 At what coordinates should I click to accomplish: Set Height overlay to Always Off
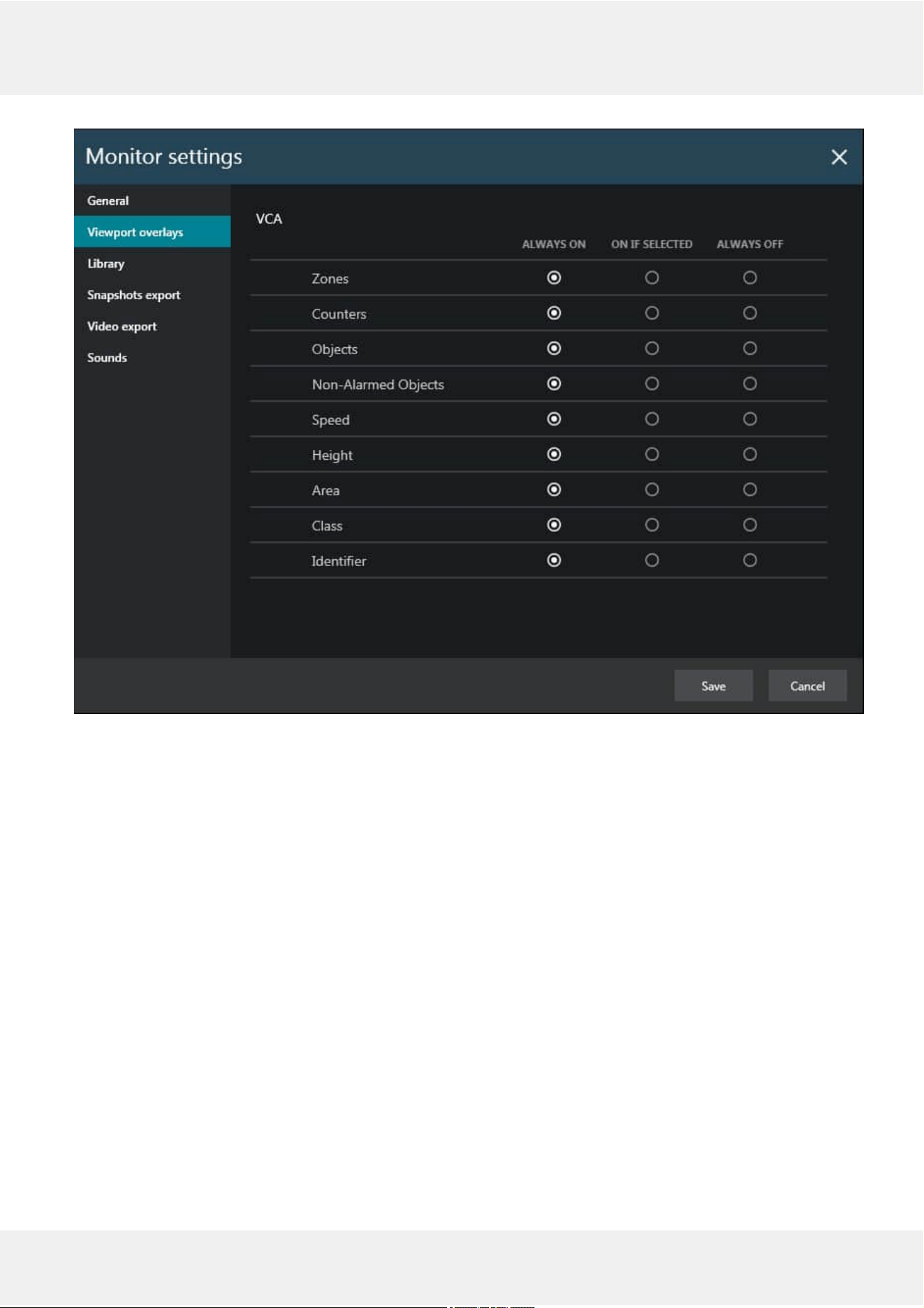[749, 454]
